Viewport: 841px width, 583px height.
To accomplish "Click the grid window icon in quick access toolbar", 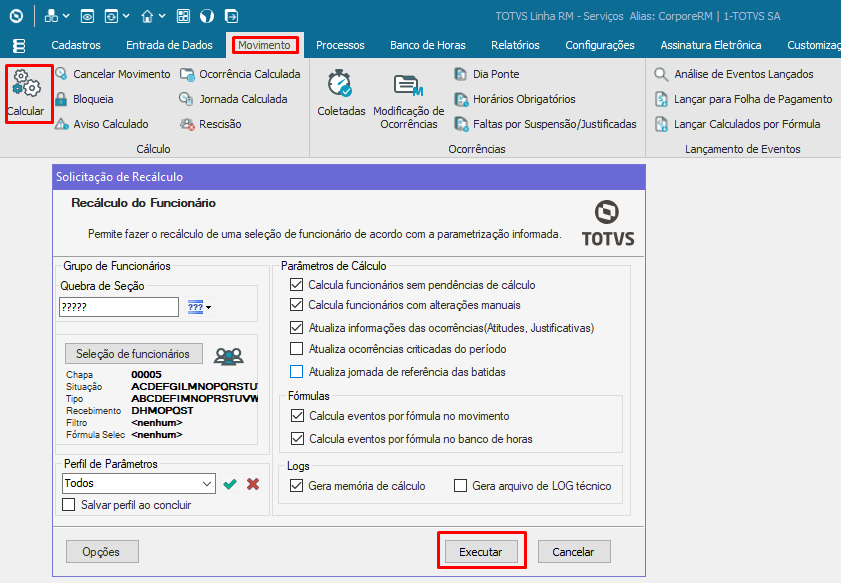I will coord(183,16).
